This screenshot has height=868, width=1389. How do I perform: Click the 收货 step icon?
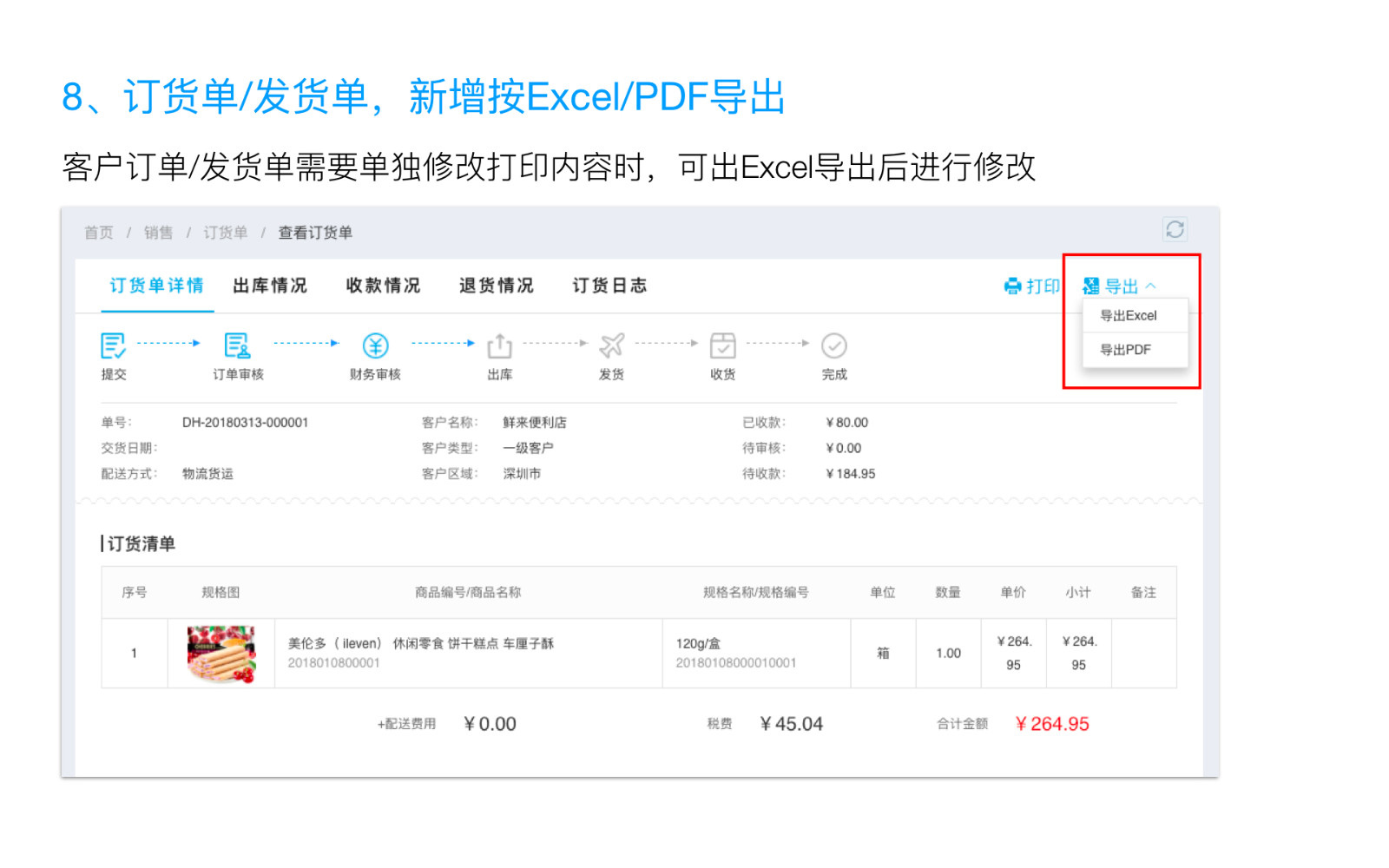coord(722,345)
